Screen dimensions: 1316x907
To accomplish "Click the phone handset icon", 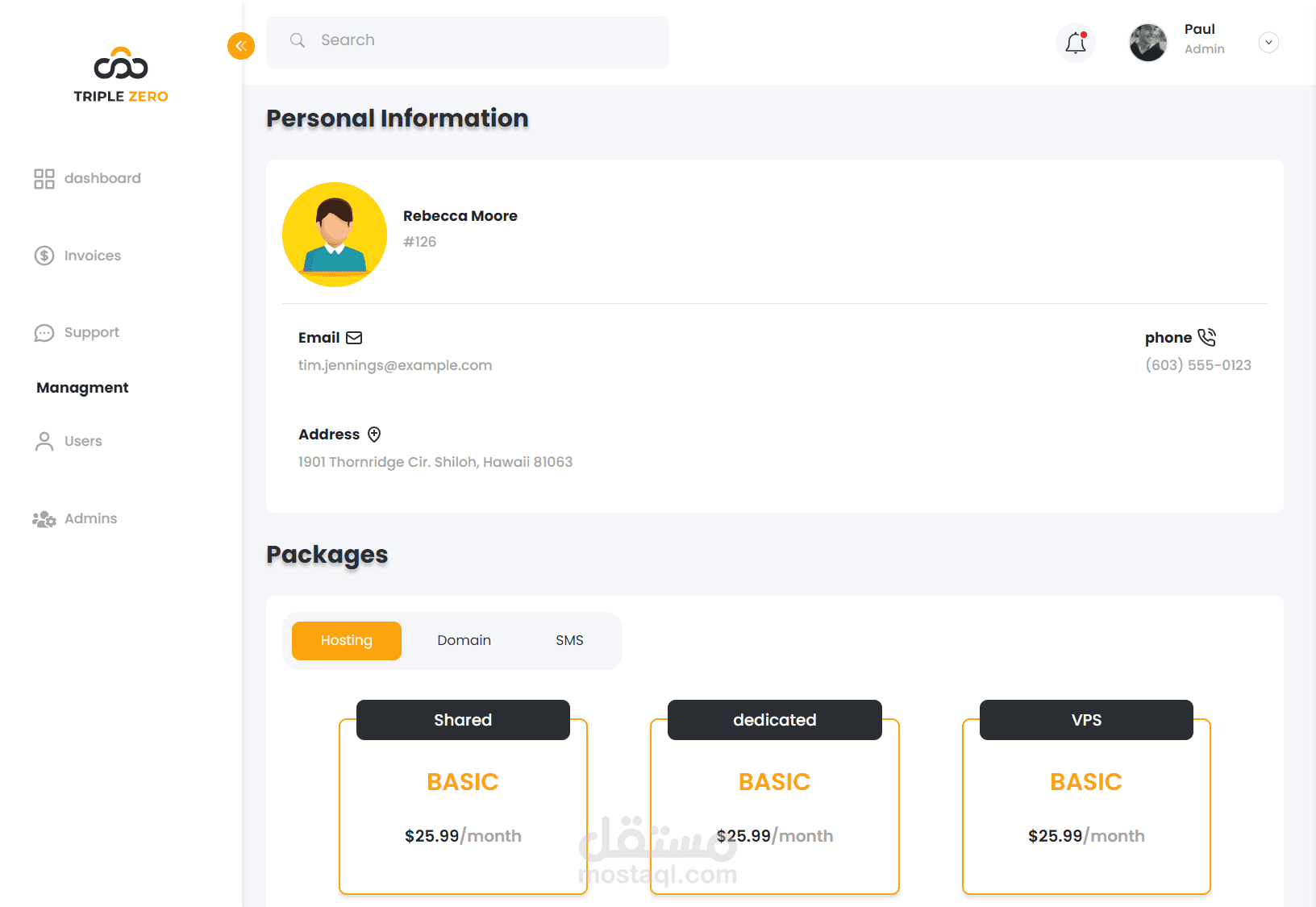I will [x=1206, y=337].
